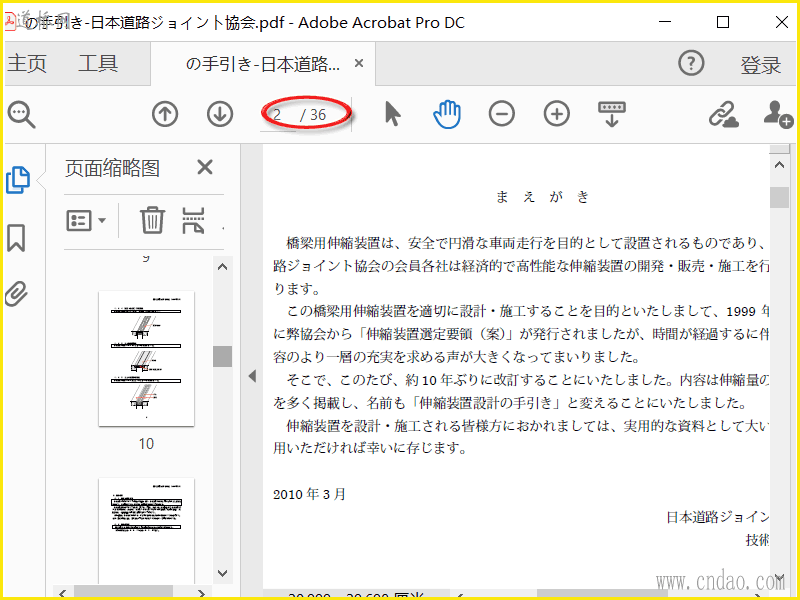Select the thumbnail below page 10
Viewport: 800px width, 600px height.
146,531
